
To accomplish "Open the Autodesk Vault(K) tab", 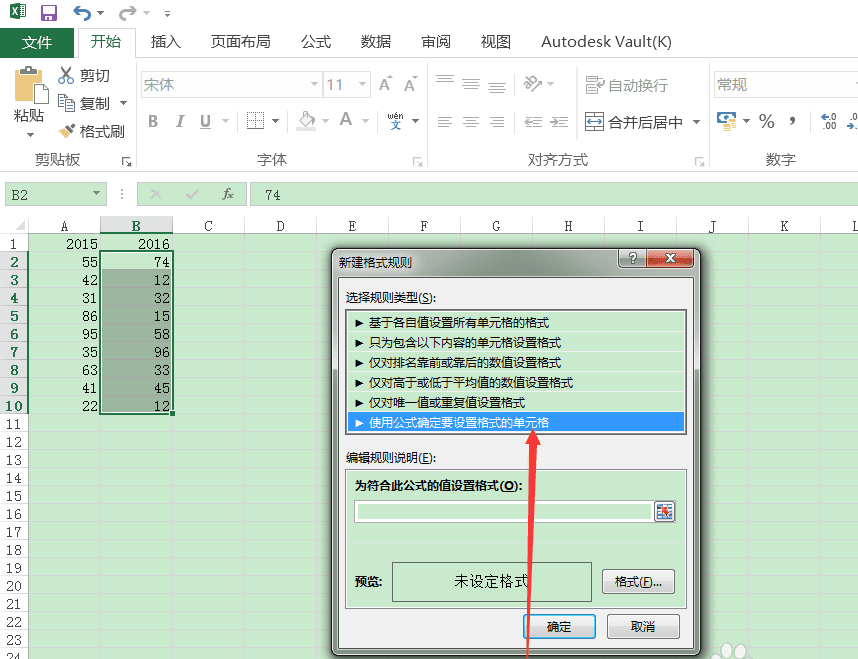I will 606,42.
